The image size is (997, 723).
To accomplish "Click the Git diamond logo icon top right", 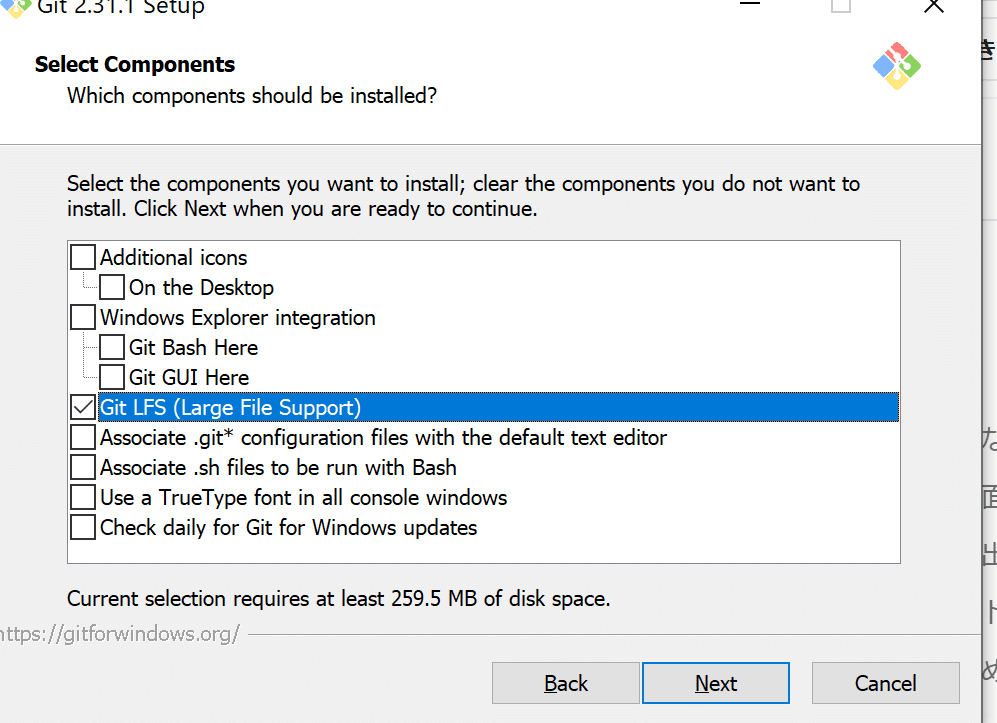I will 895,66.
